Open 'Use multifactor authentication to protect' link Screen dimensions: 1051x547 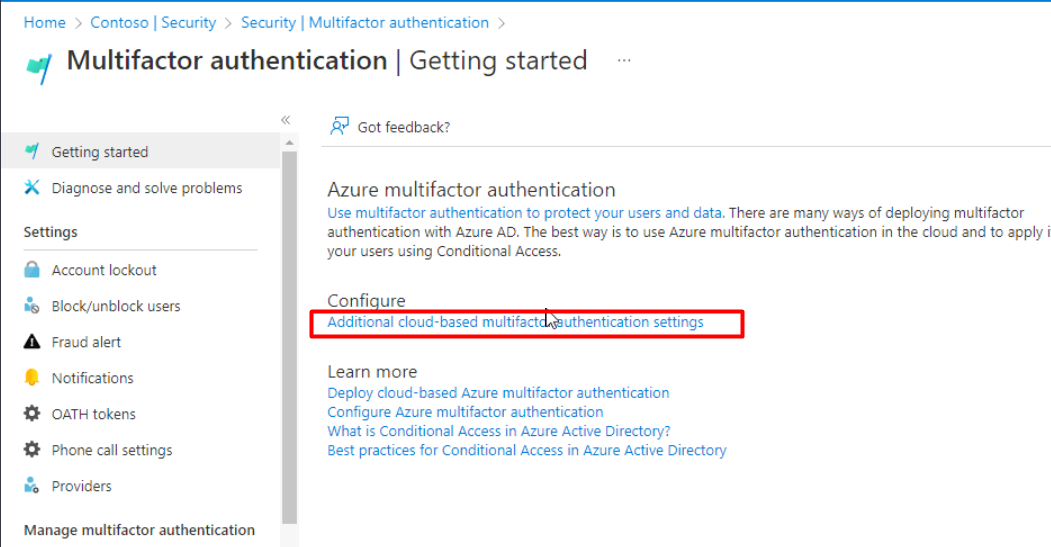click(526, 213)
